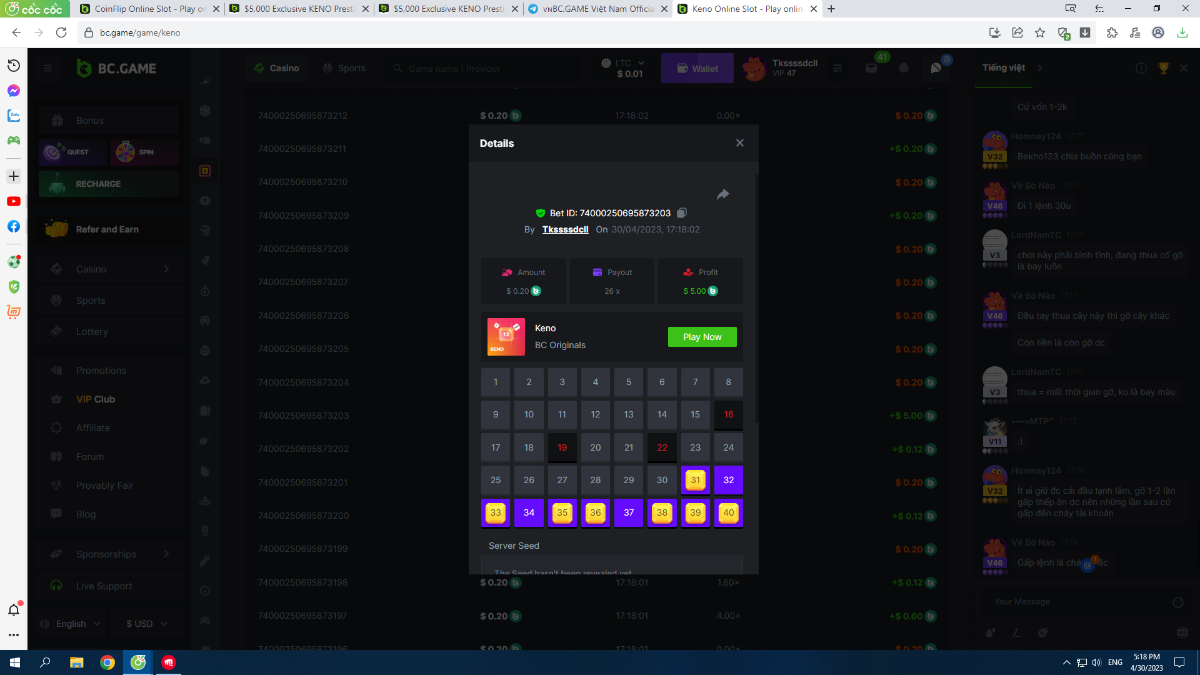Open Chrome from the Windows taskbar
The image size is (1200, 675).
107,662
